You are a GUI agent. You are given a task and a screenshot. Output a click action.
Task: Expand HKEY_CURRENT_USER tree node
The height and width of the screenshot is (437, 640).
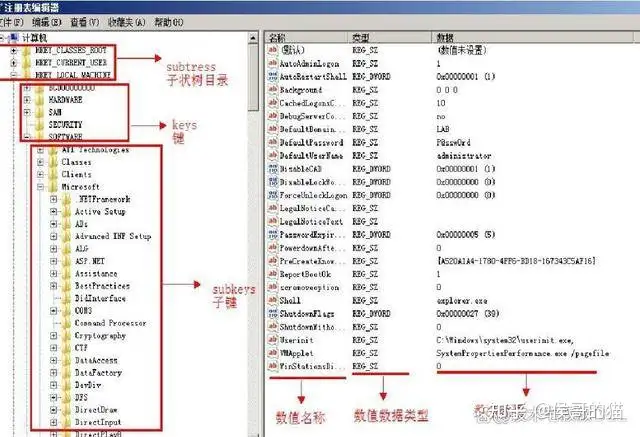tap(14, 63)
